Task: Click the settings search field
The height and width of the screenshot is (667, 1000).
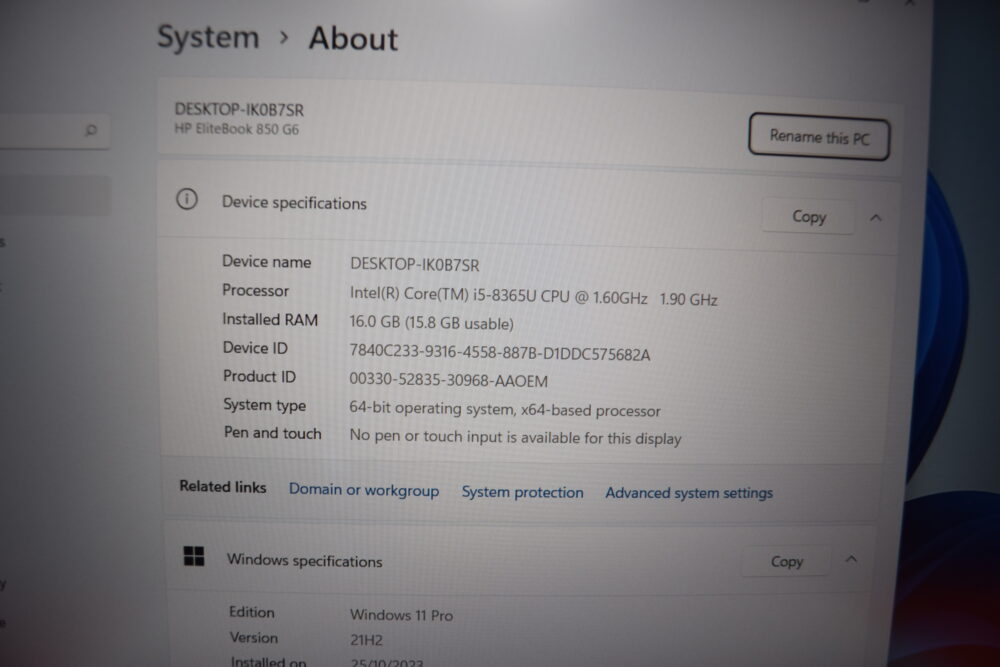Action: [x=54, y=131]
